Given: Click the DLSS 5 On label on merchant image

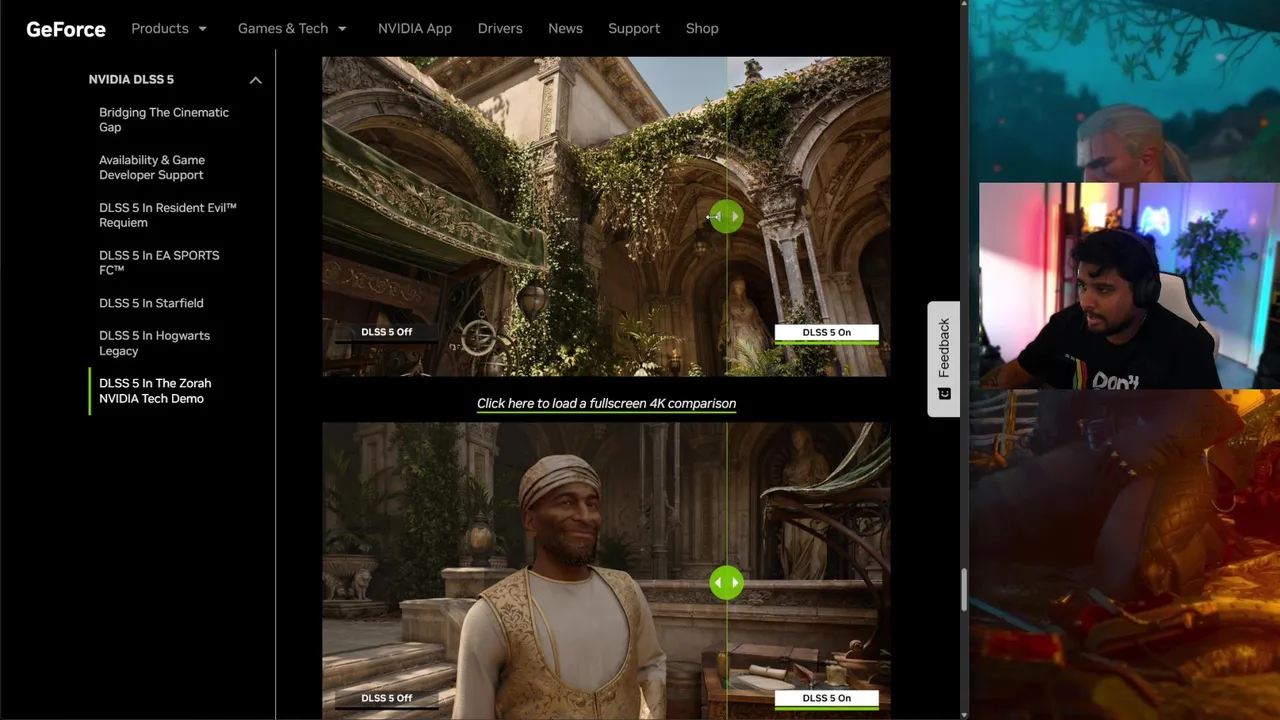Looking at the screenshot, I should pyautogui.click(x=826, y=699).
